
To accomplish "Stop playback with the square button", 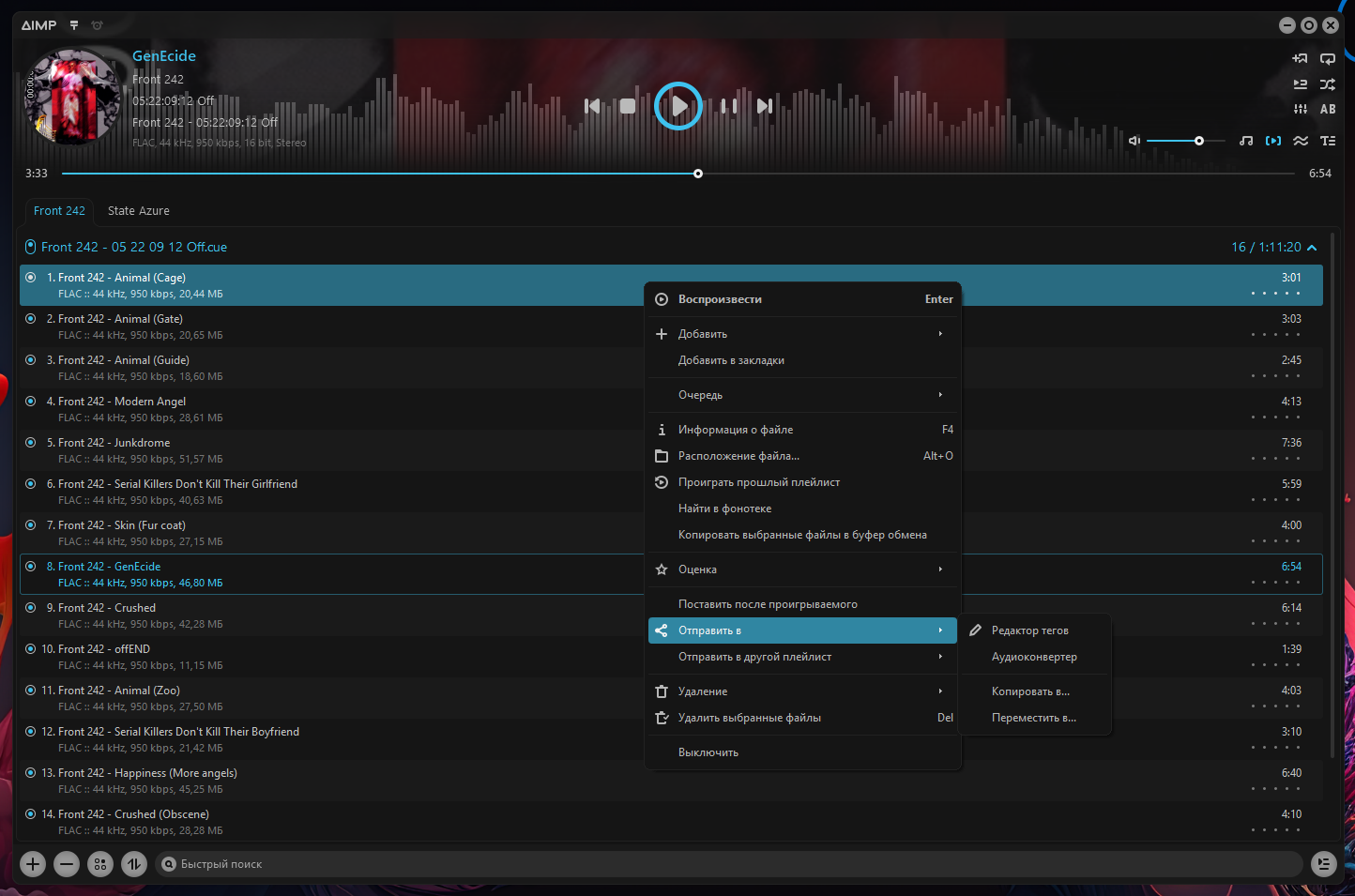I will click(628, 106).
